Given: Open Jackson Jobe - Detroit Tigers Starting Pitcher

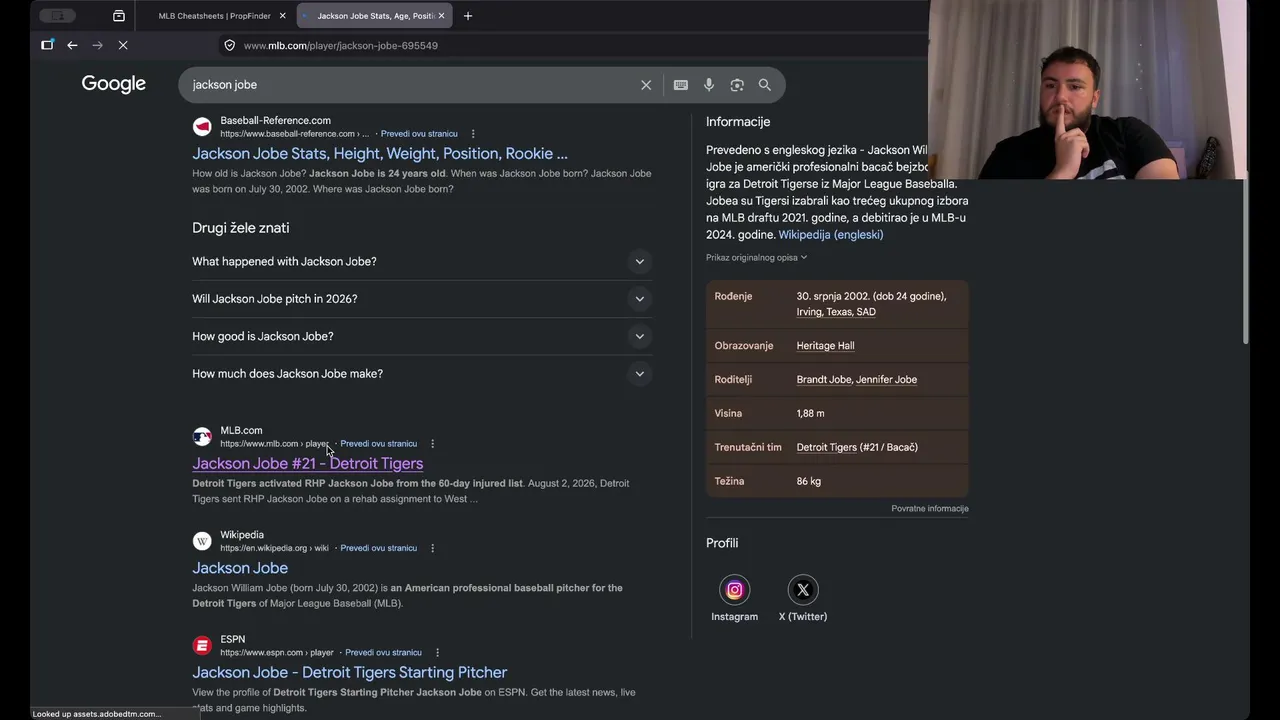Looking at the screenshot, I should point(350,672).
